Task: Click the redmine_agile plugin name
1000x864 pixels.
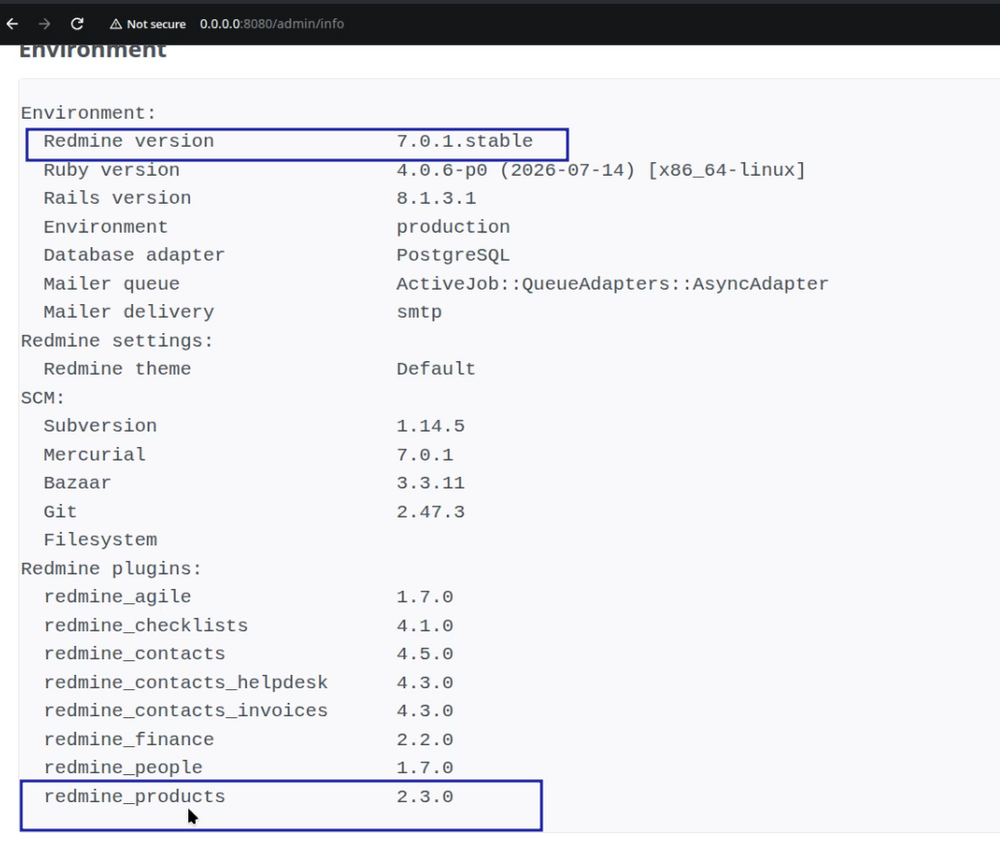Action: click(117, 597)
